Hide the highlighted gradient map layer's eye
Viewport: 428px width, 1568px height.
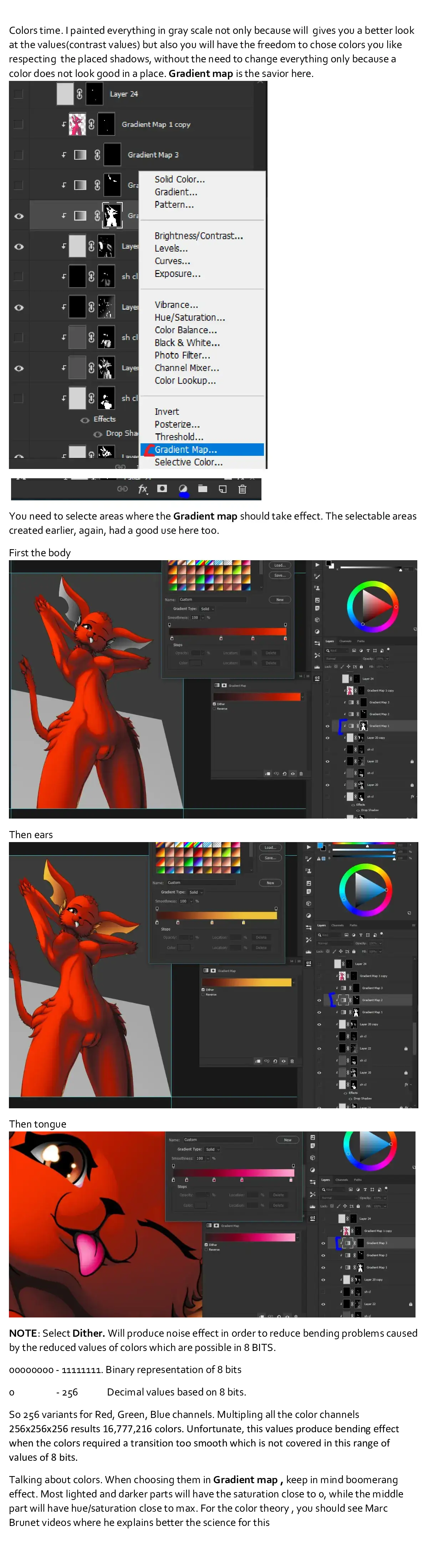[x=19, y=216]
